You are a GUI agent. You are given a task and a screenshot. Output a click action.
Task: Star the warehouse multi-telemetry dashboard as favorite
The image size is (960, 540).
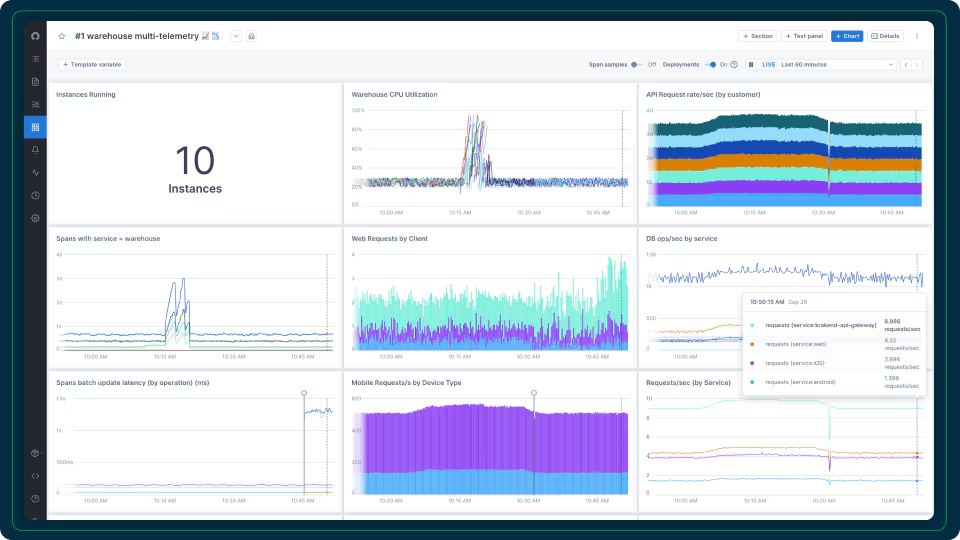click(x=62, y=36)
